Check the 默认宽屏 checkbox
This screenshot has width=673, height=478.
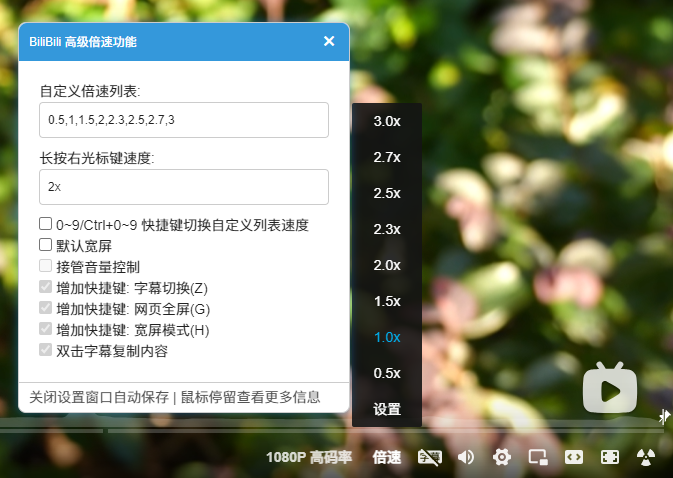[45, 245]
